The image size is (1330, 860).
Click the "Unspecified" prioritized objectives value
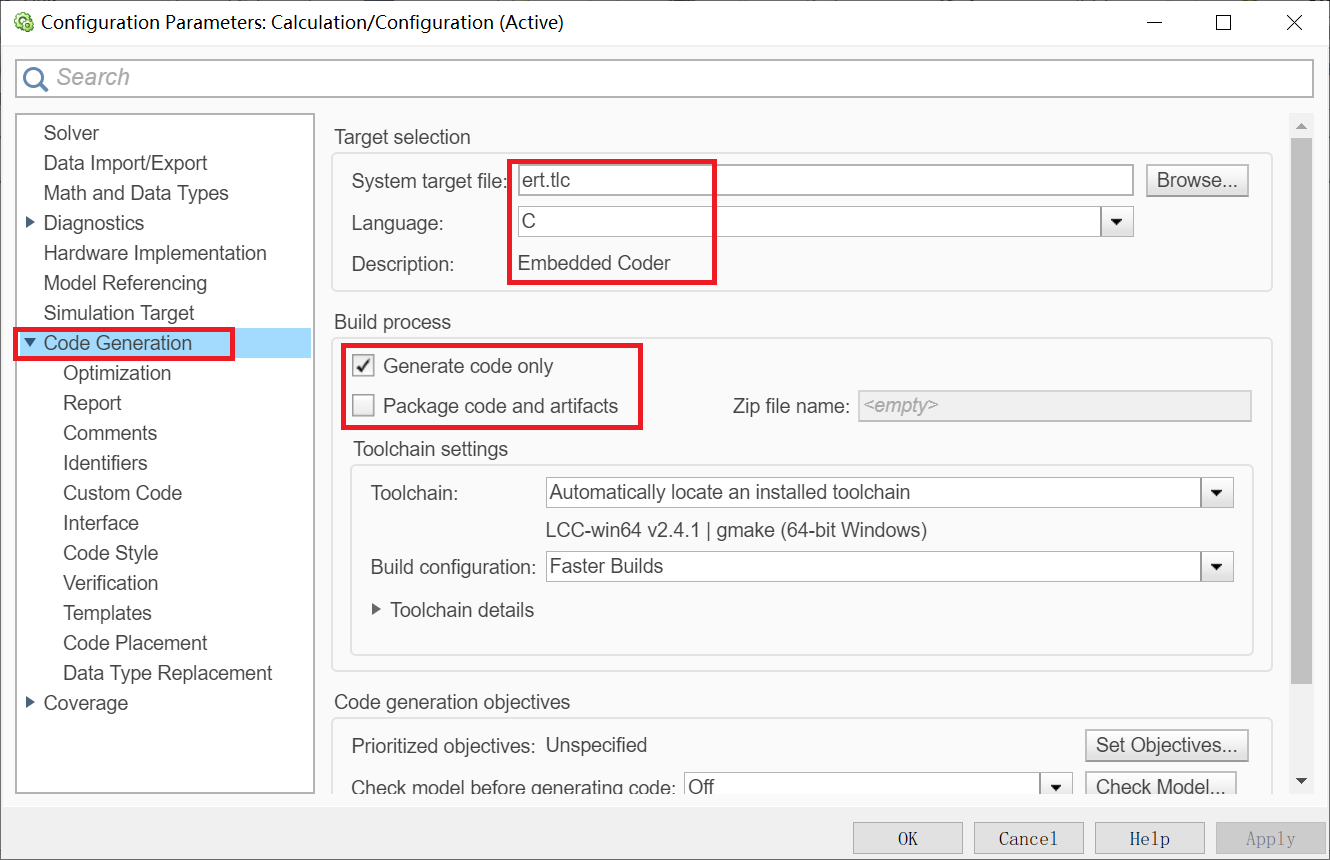596,745
